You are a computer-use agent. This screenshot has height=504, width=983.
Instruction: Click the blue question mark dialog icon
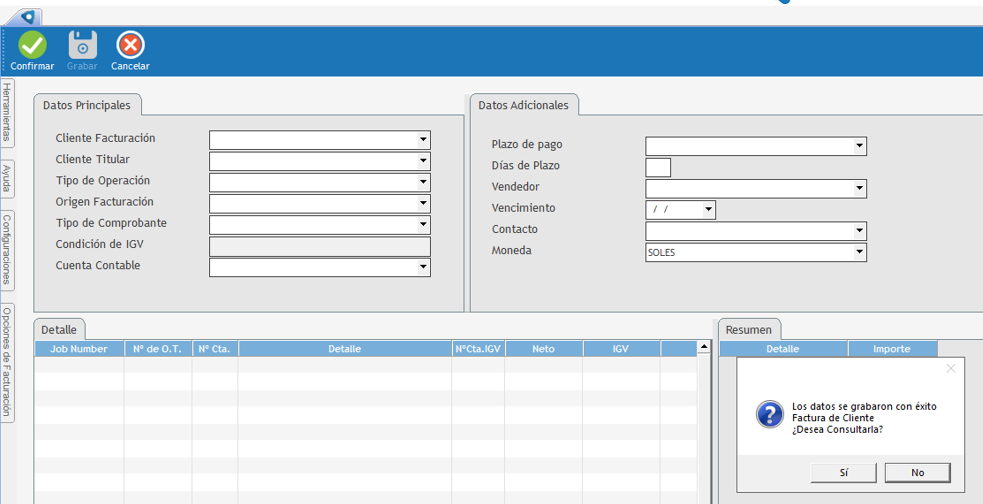pyautogui.click(x=769, y=414)
